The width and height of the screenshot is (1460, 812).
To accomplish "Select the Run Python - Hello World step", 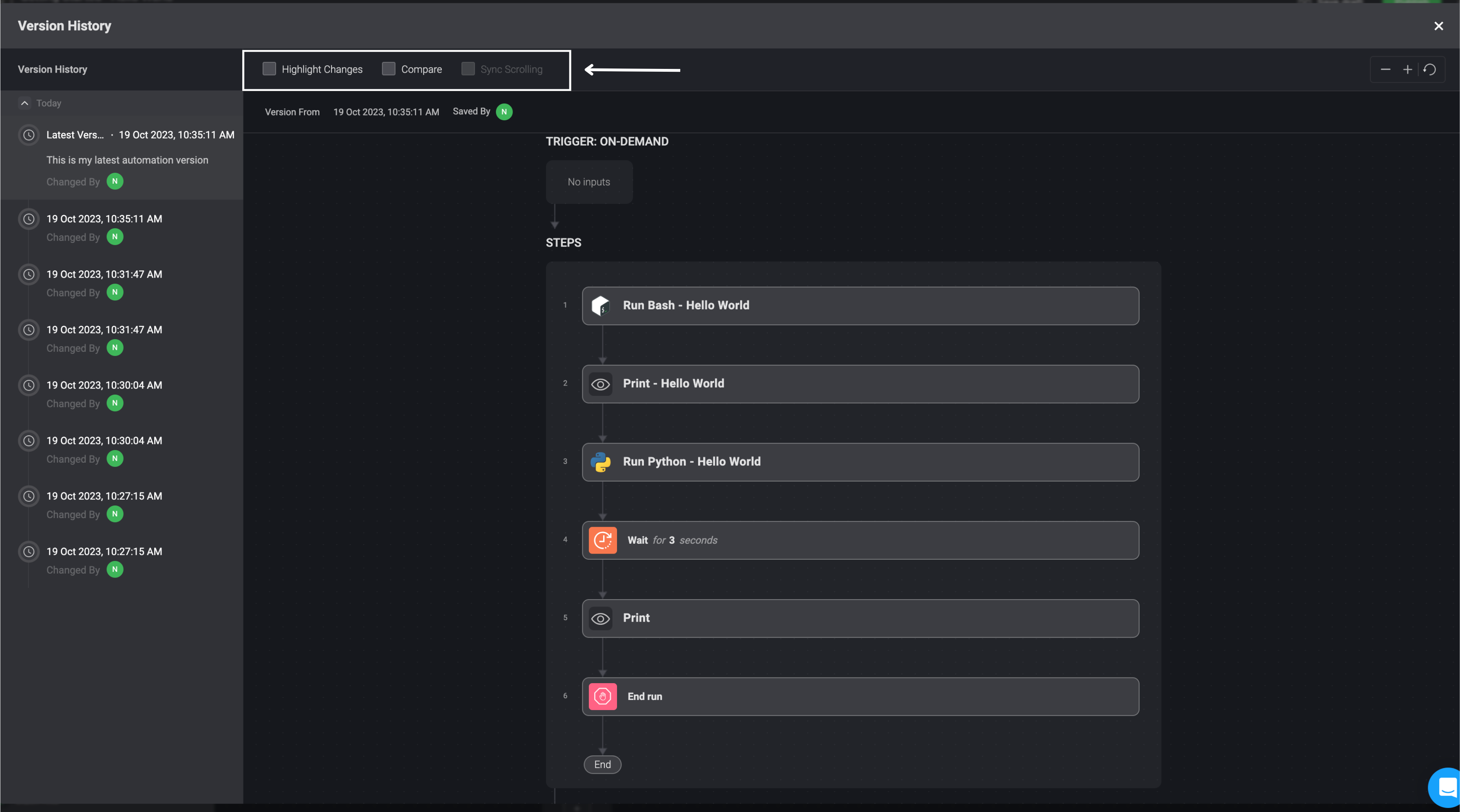I will (x=861, y=462).
